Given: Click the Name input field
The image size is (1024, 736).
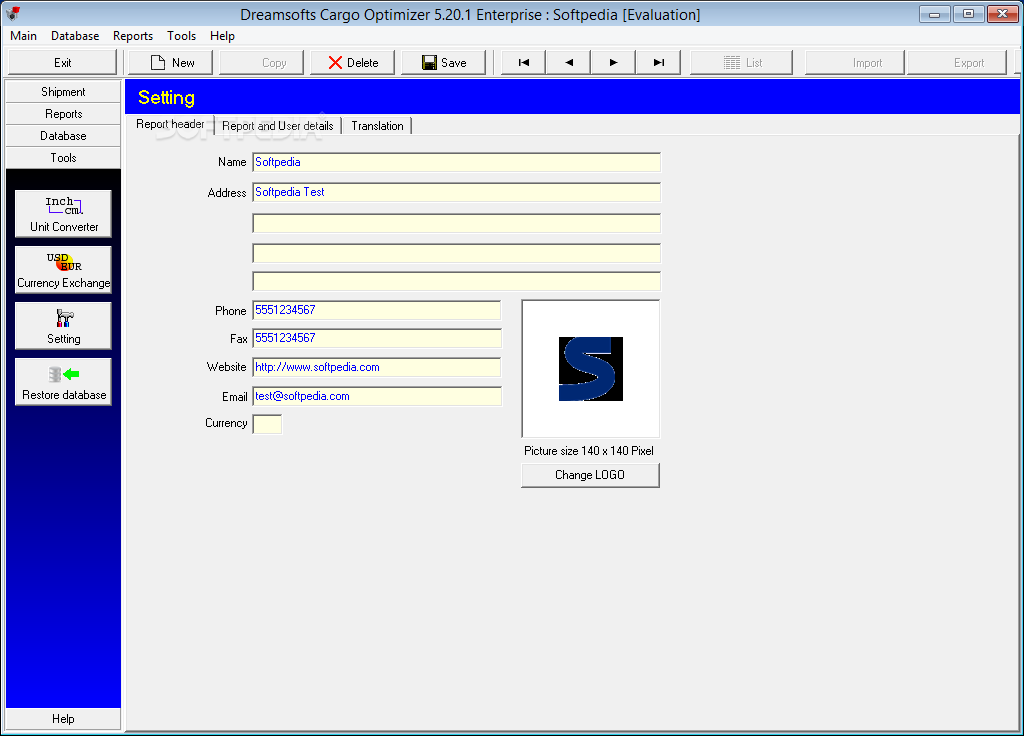Looking at the screenshot, I should click(456, 162).
